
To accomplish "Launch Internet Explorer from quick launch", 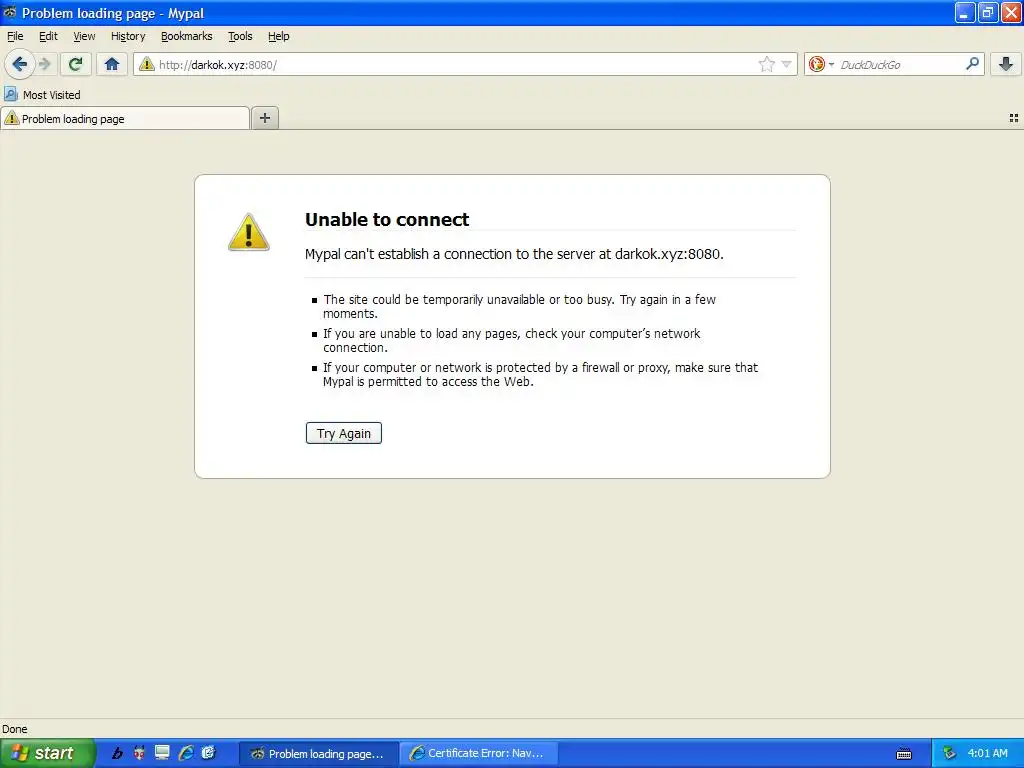I will pos(186,753).
